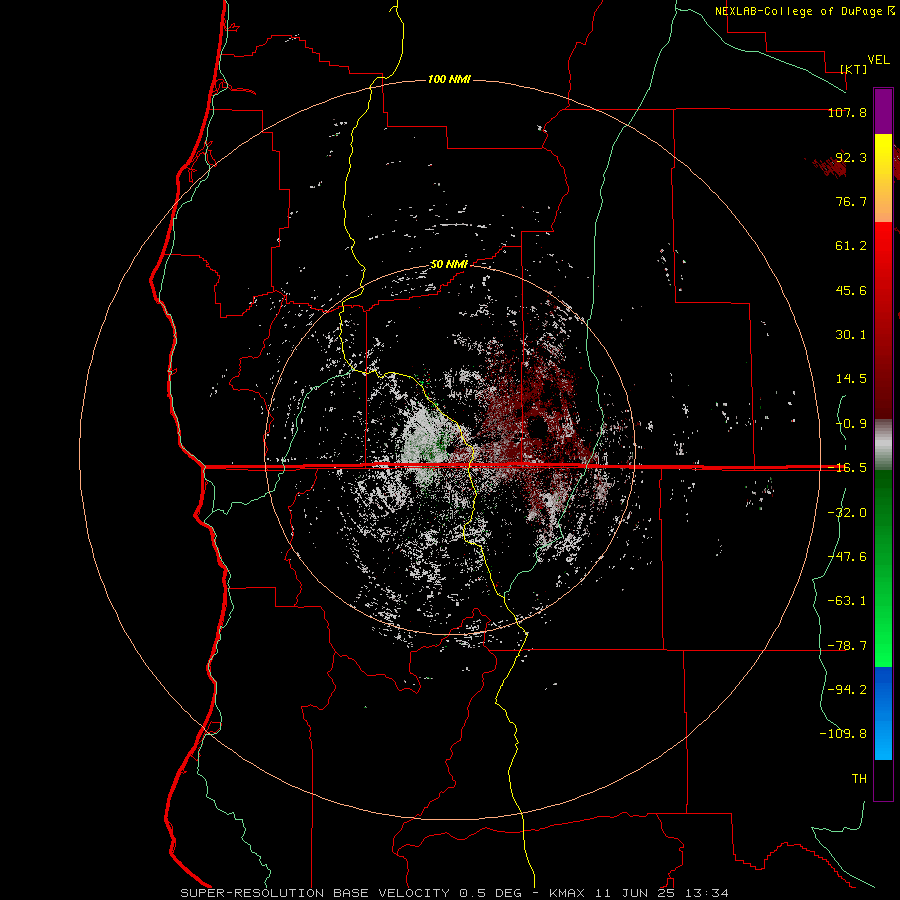Click the [KT] units label
900x900 pixels.
point(854,69)
